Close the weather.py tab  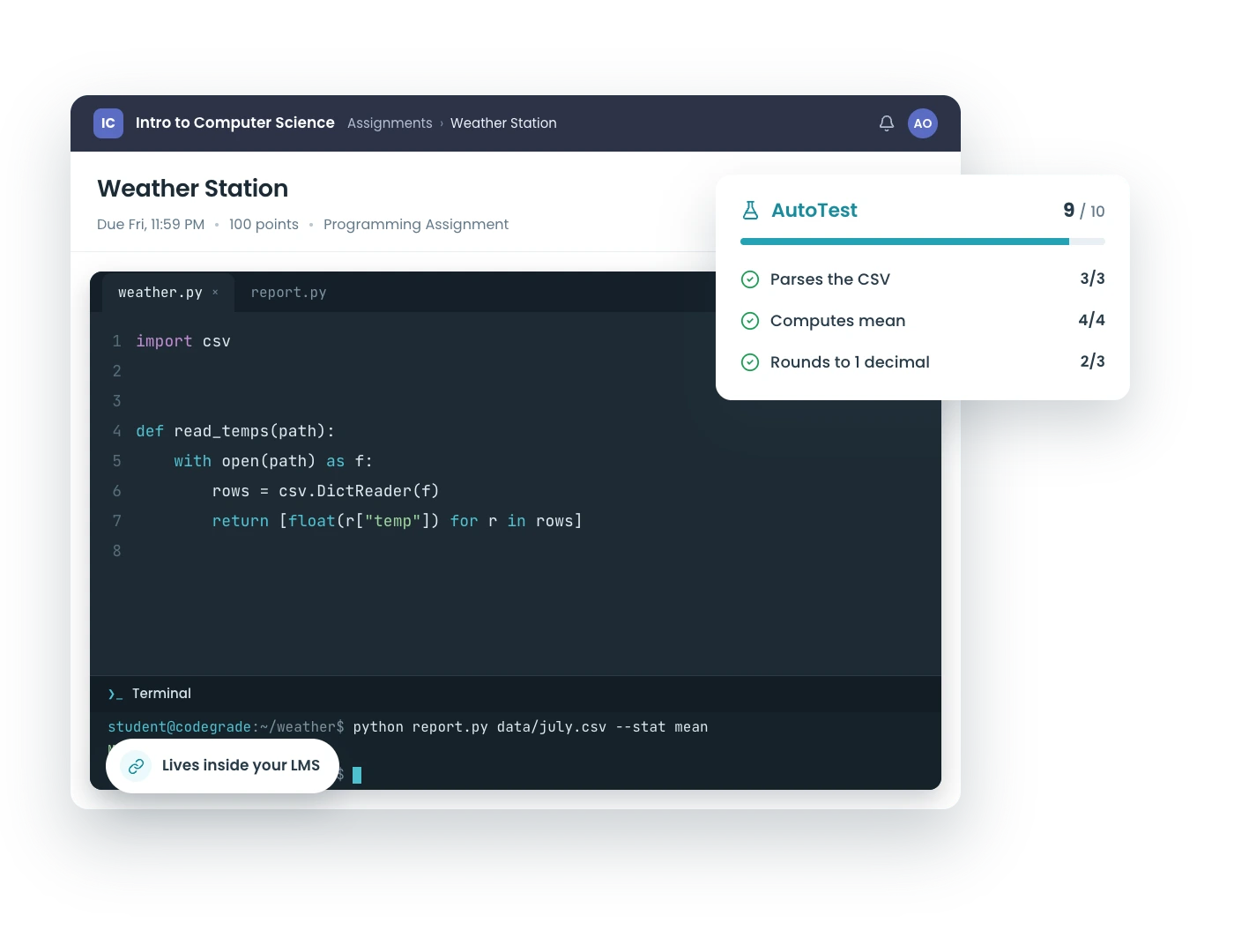pos(215,292)
